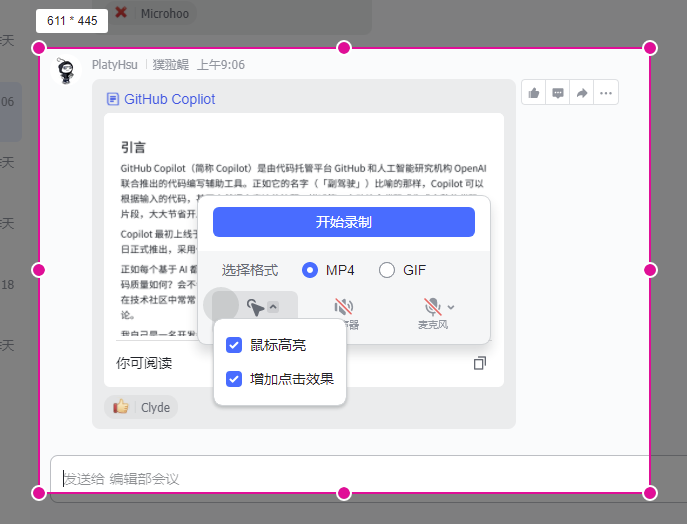Collapse the mouse effects options arrow
This screenshot has width=687, height=524.
click(x=273, y=307)
